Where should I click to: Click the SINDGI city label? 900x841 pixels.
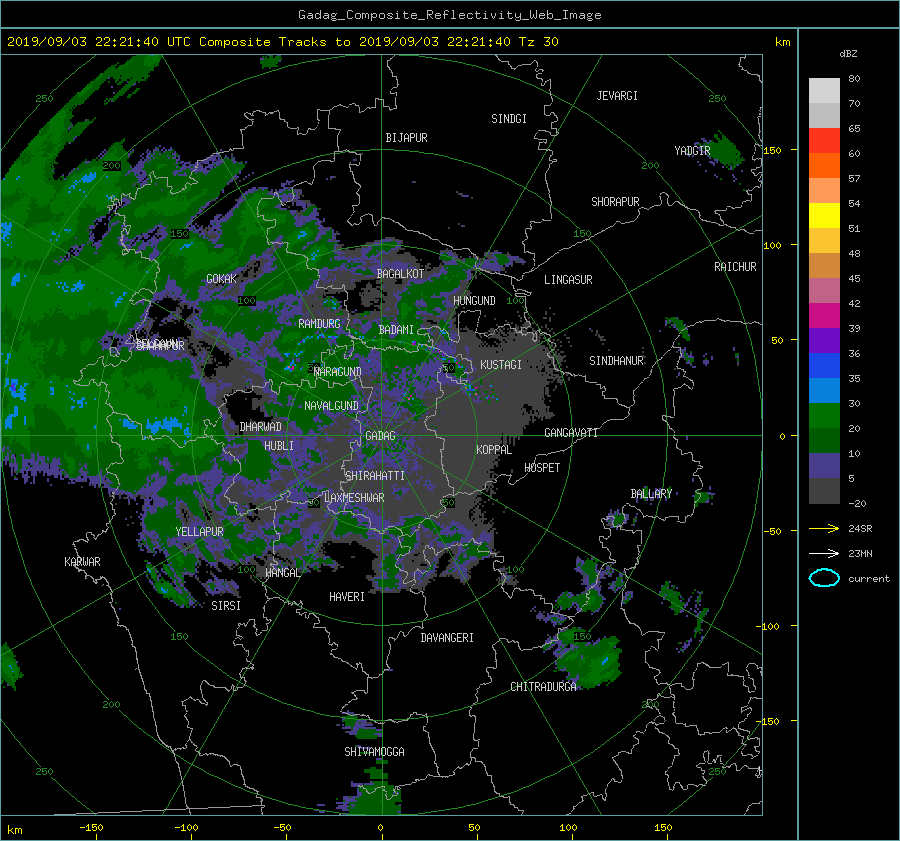pos(509,119)
